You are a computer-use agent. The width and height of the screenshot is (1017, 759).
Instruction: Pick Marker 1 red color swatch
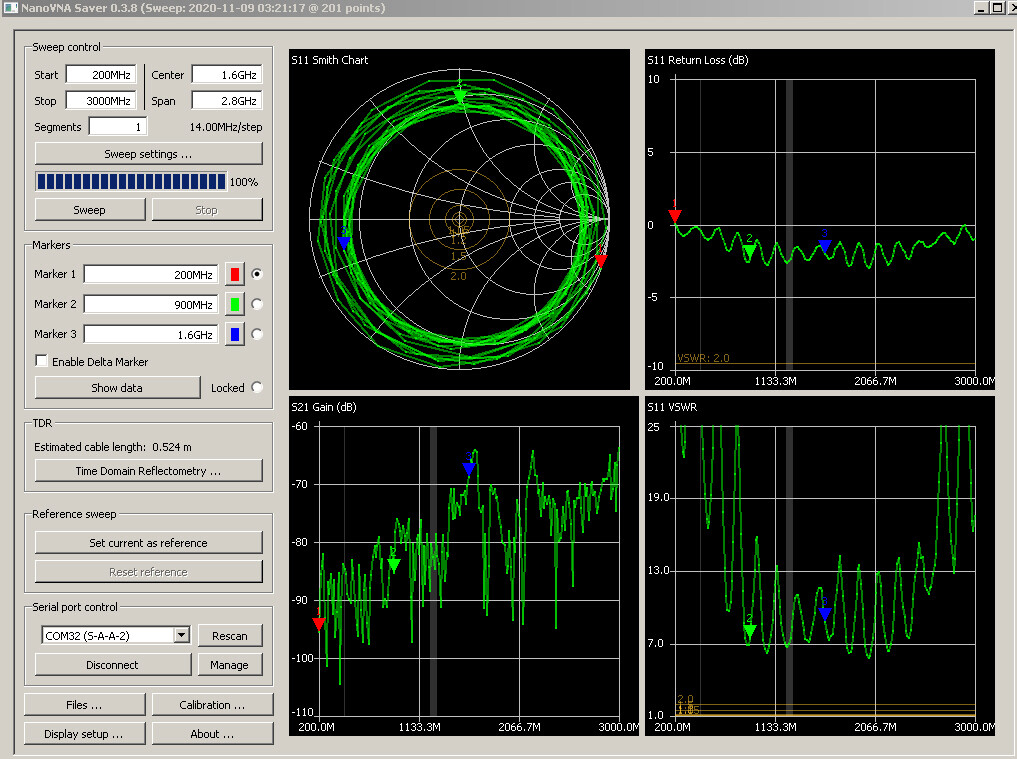[x=235, y=274]
